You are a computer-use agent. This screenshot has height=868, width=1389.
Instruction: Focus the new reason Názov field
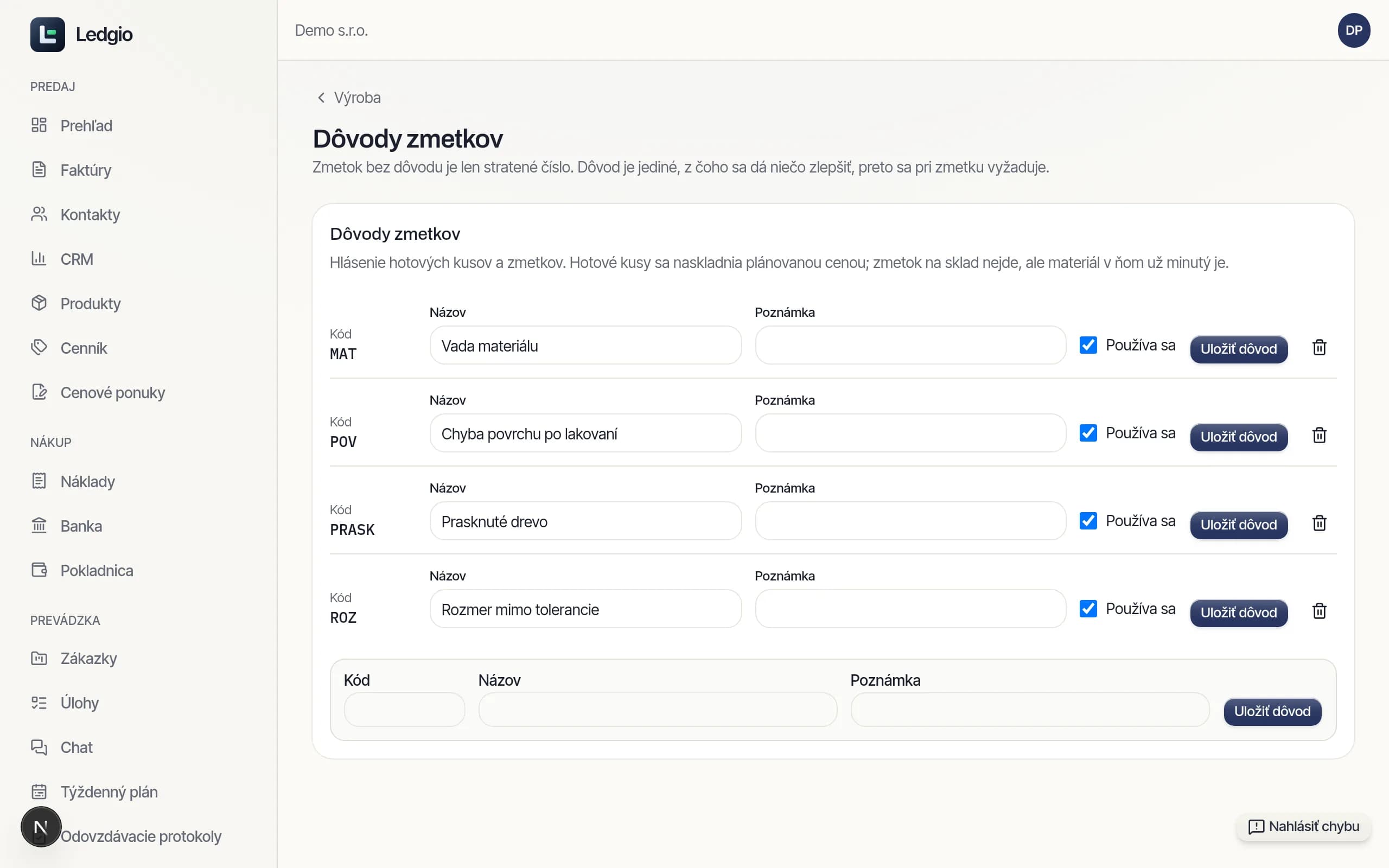658,710
